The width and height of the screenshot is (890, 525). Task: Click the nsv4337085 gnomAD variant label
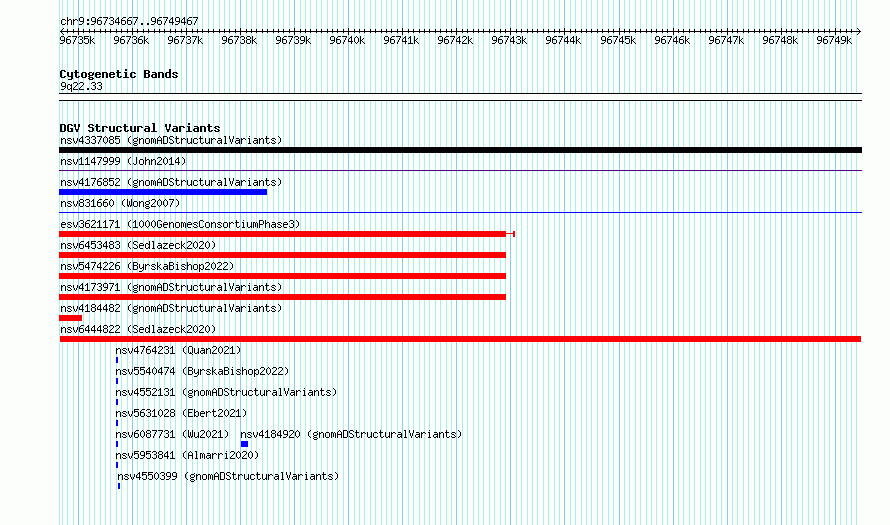pyautogui.click(x=171, y=140)
